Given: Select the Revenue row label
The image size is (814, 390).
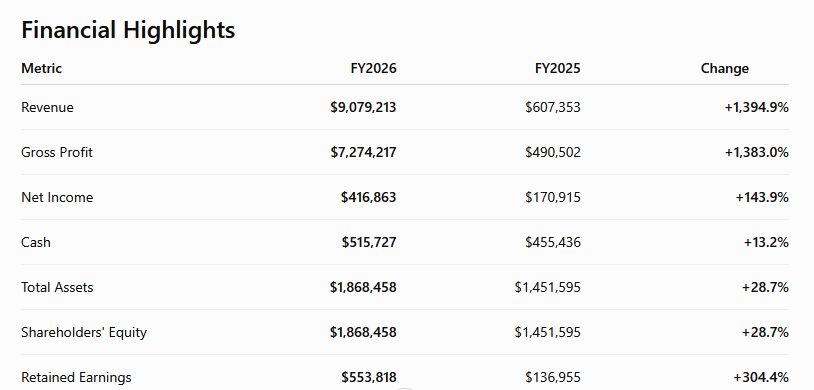Looking at the screenshot, I should click(x=47, y=107).
